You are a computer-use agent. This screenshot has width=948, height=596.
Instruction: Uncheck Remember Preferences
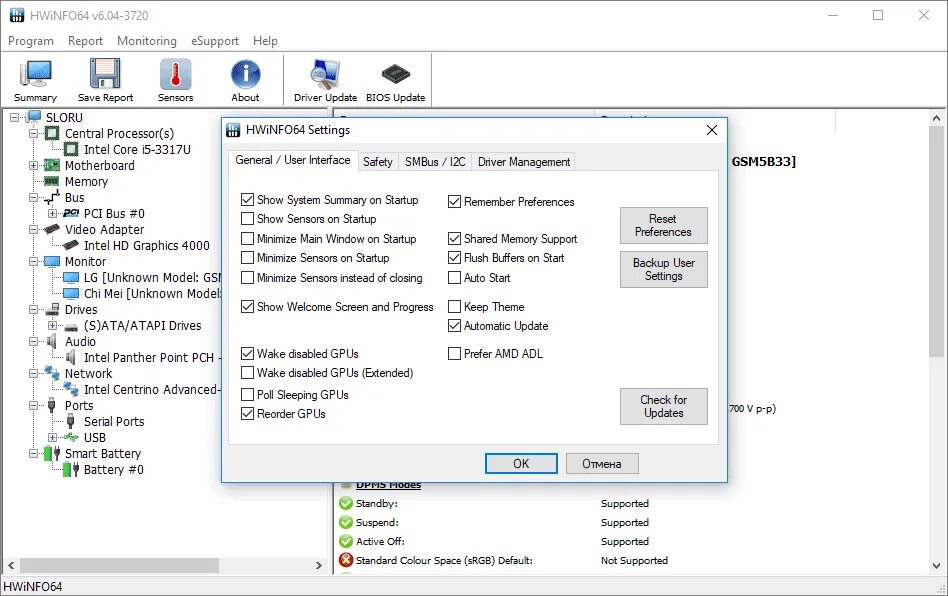pos(455,201)
